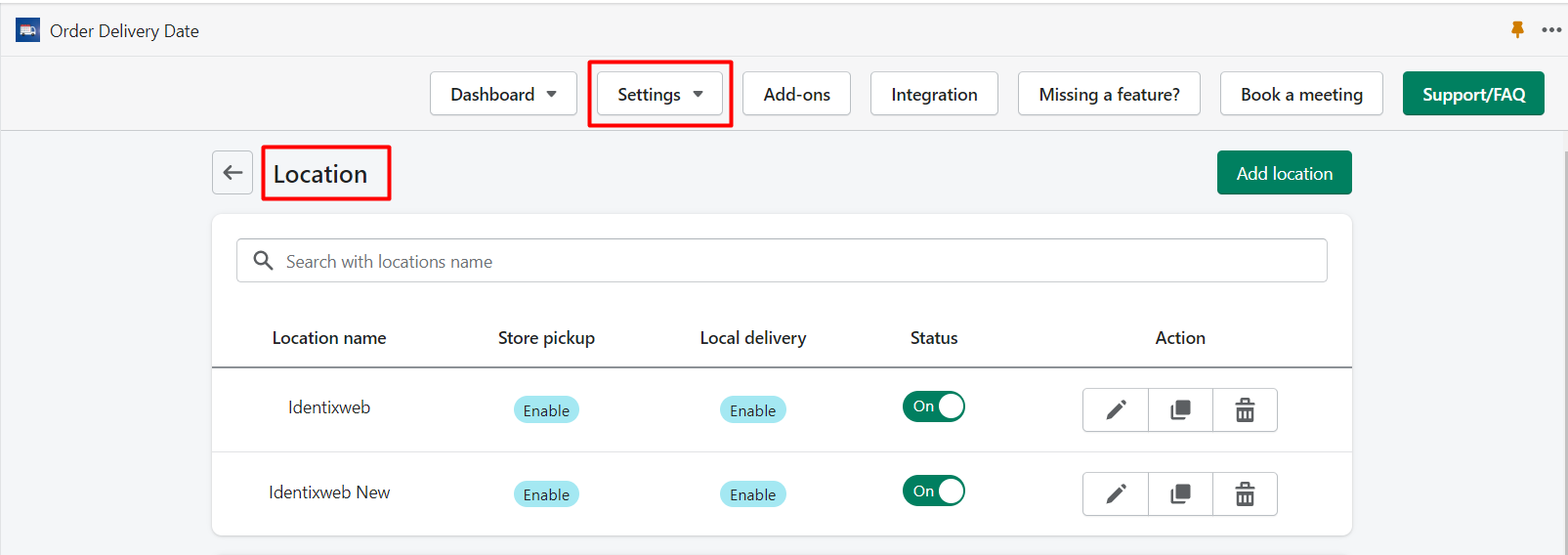Go back using the left arrow button
1568x555 pixels.
click(x=233, y=173)
